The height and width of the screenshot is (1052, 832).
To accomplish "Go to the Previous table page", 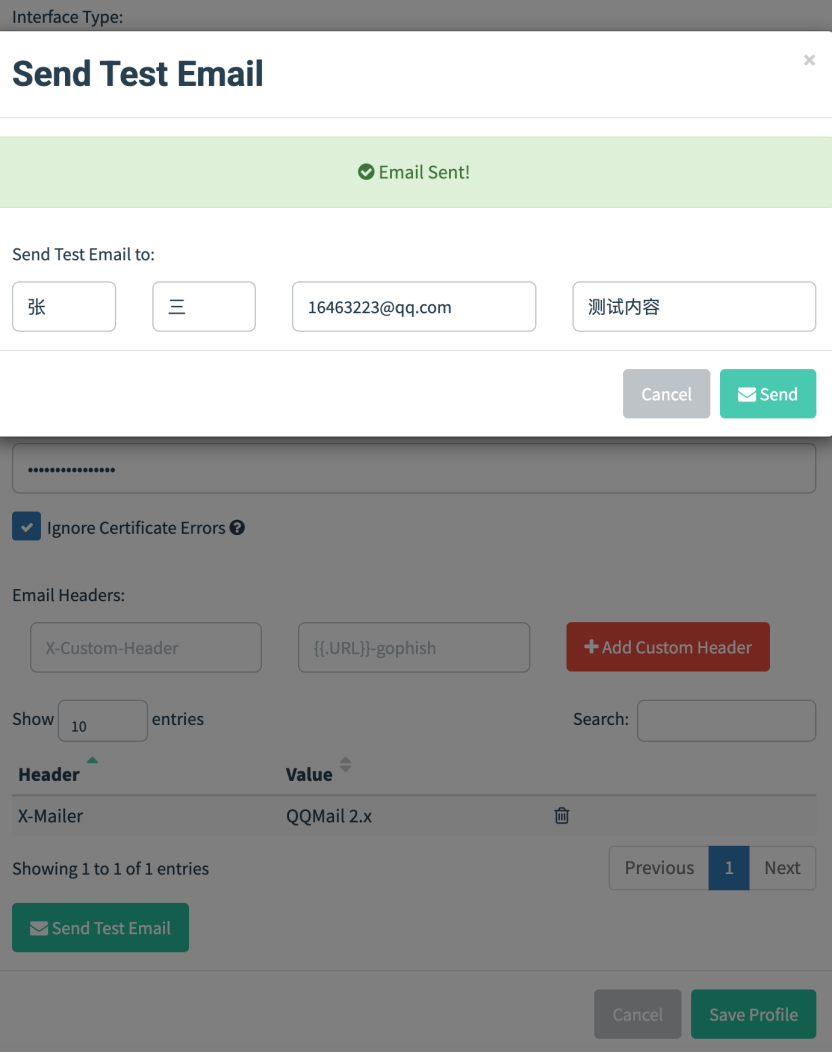I will (x=659, y=867).
